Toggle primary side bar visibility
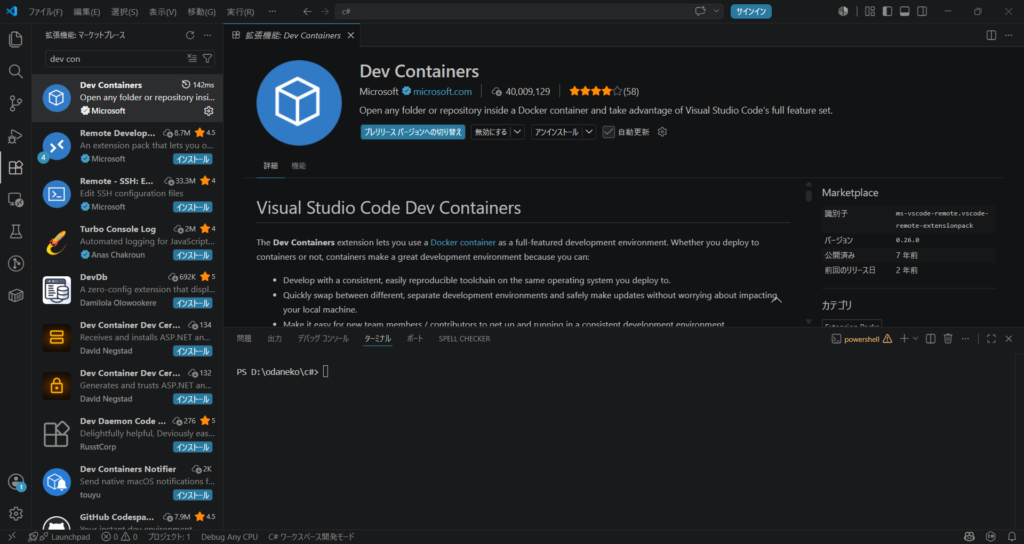Viewport: 1024px width, 544px height. point(887,11)
